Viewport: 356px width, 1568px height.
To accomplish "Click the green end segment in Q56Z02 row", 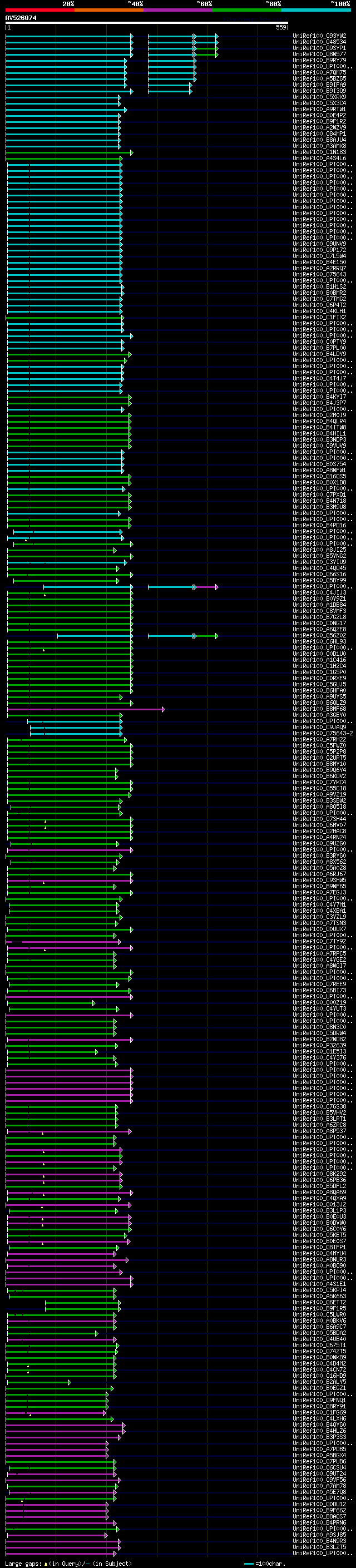I will (x=206, y=636).
